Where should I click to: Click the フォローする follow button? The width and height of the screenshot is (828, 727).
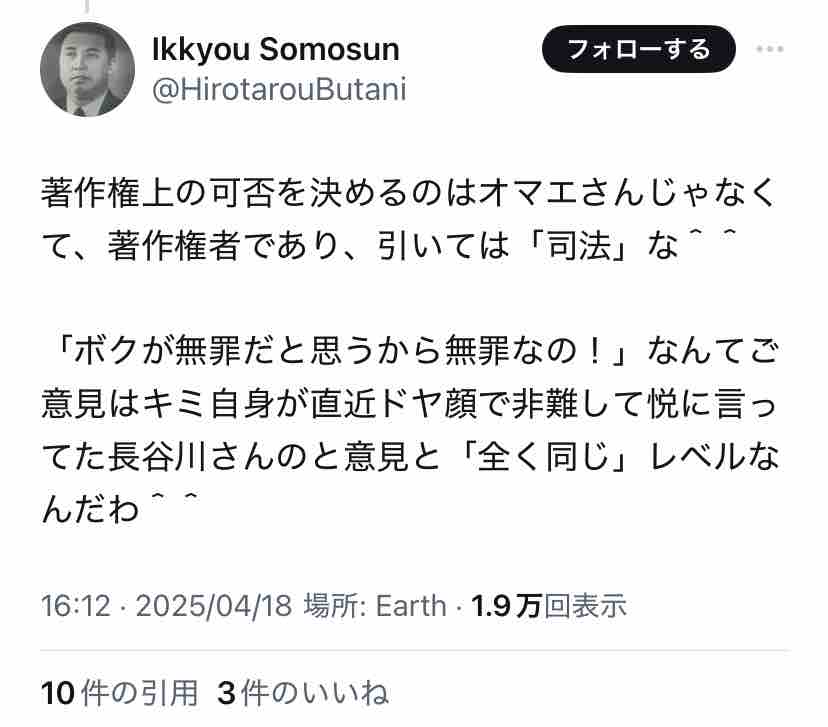(638, 49)
